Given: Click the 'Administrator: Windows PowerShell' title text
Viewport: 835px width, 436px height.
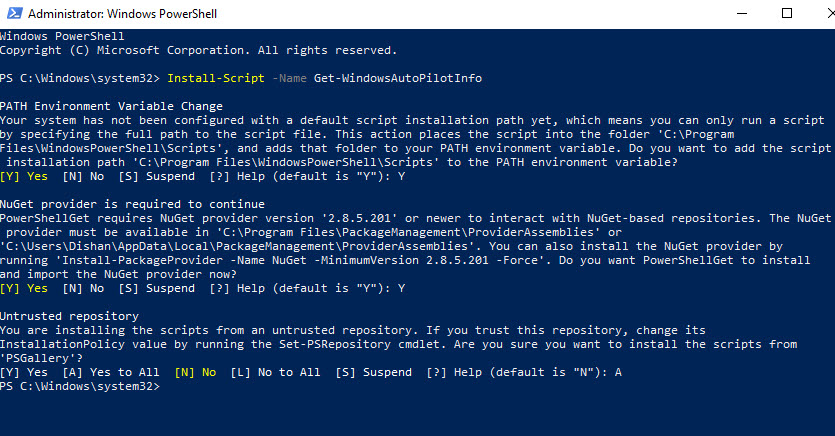Looking at the screenshot, I should (x=122, y=14).
